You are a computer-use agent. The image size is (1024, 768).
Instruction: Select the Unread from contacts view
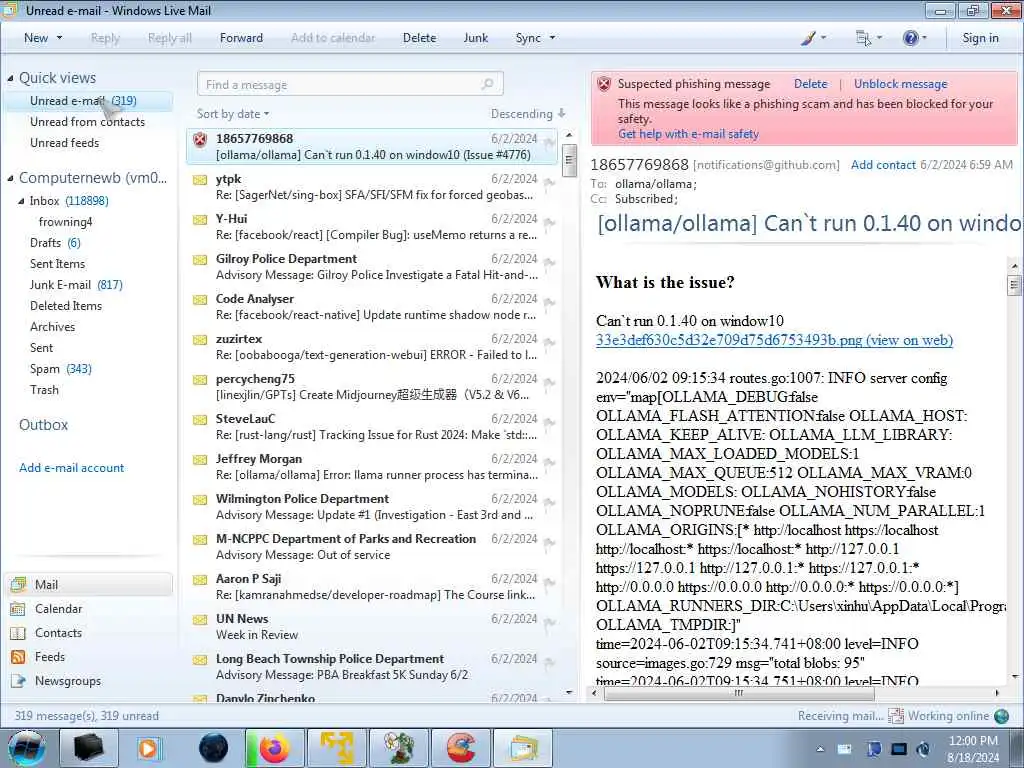(x=88, y=122)
